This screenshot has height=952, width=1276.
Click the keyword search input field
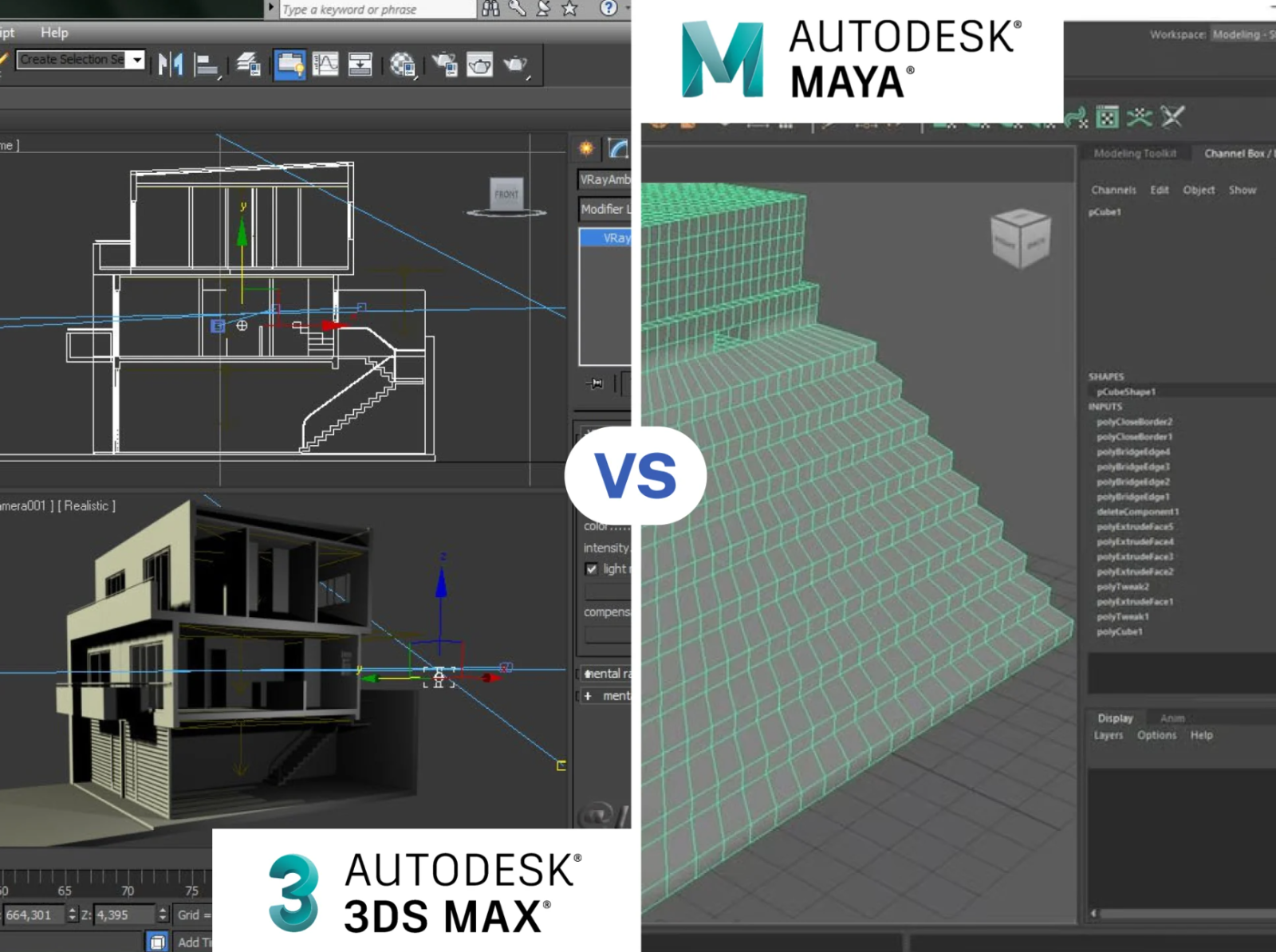pyautogui.click(x=377, y=9)
